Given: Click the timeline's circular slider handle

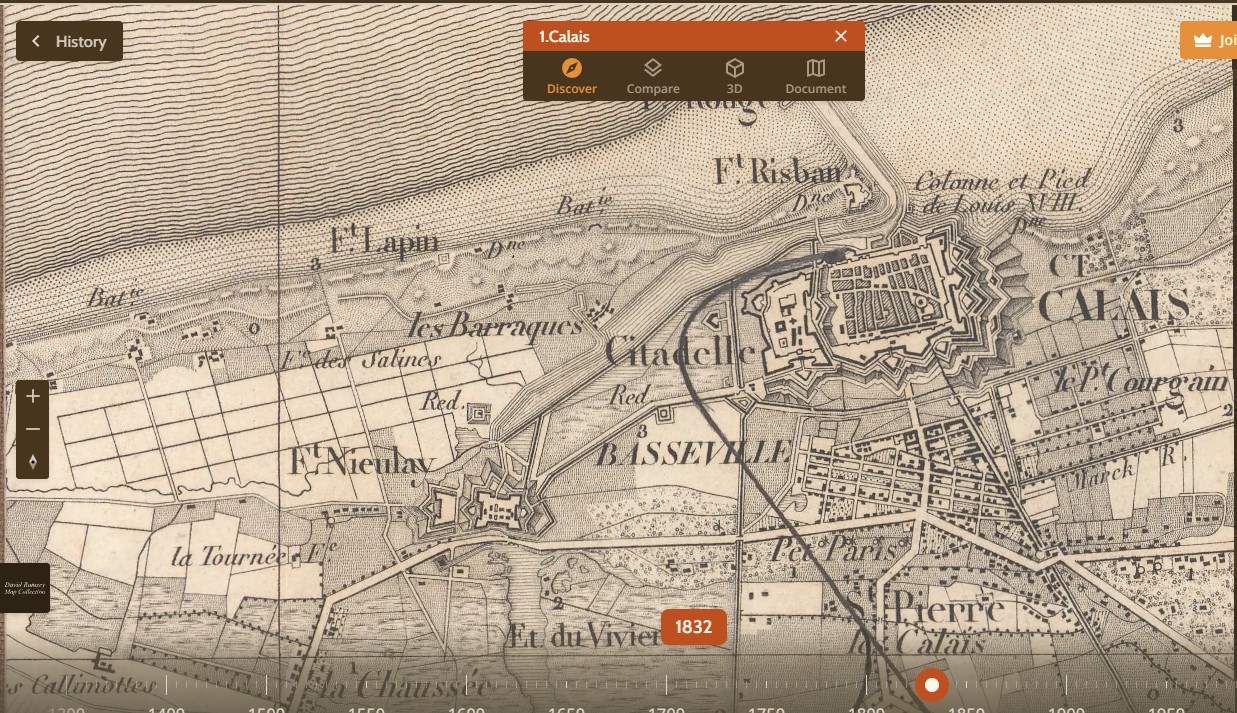Looking at the screenshot, I should click(932, 685).
